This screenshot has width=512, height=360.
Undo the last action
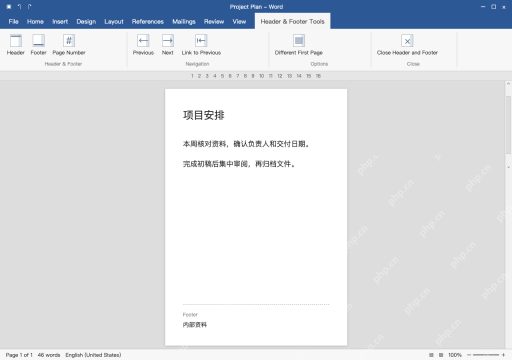coord(19,7)
